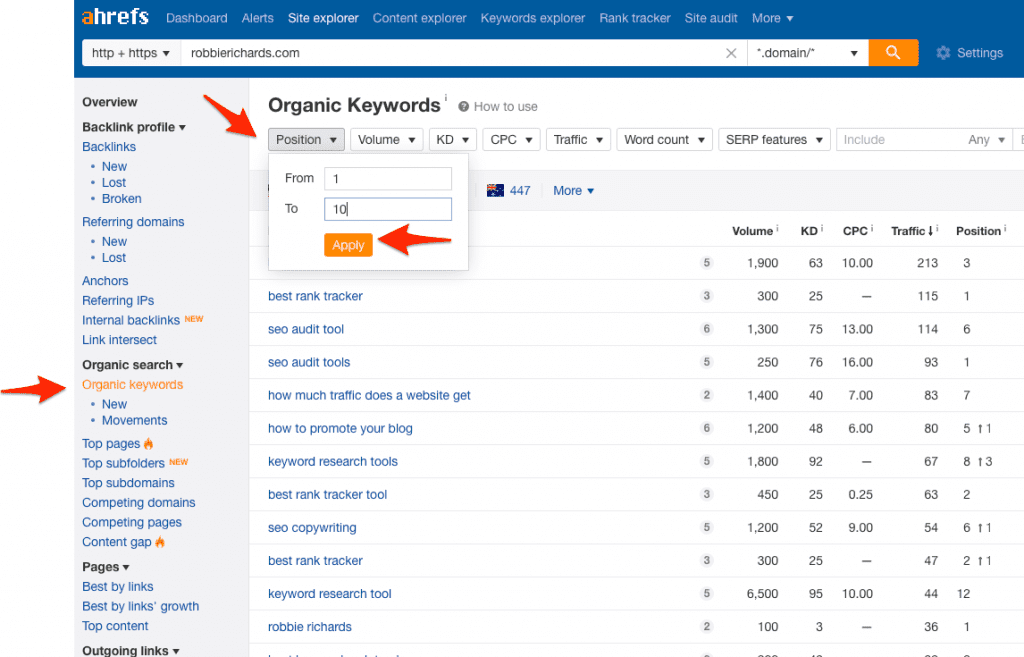1024x657 pixels.
Task: Open the SERP features filter dropdown
Action: (774, 140)
